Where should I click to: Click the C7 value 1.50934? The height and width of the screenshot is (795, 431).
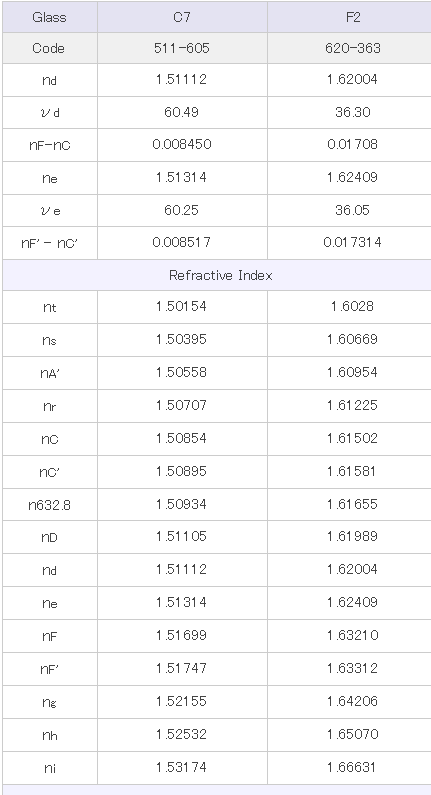pyautogui.click(x=182, y=504)
